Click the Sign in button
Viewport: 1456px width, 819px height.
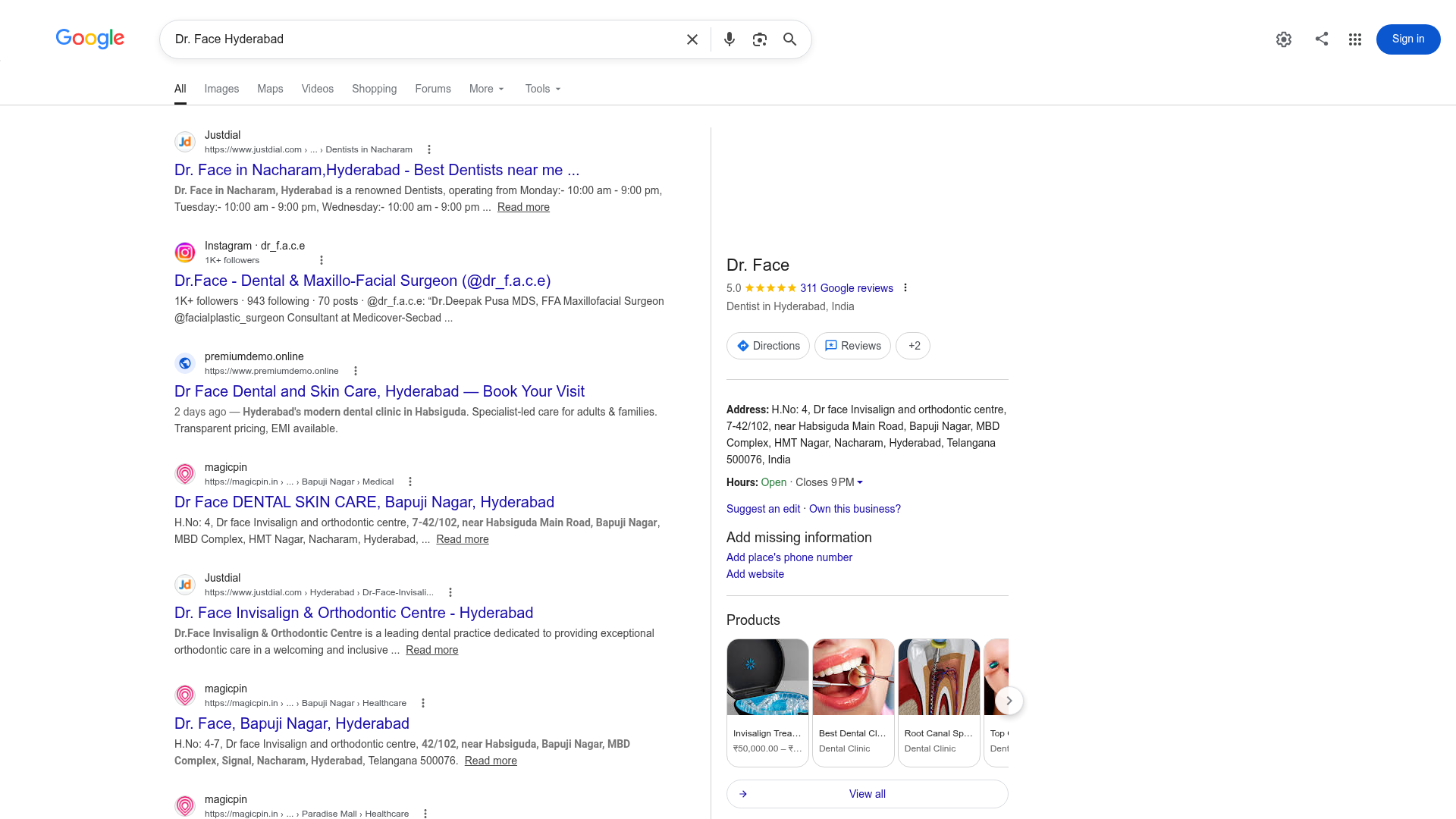point(1408,39)
